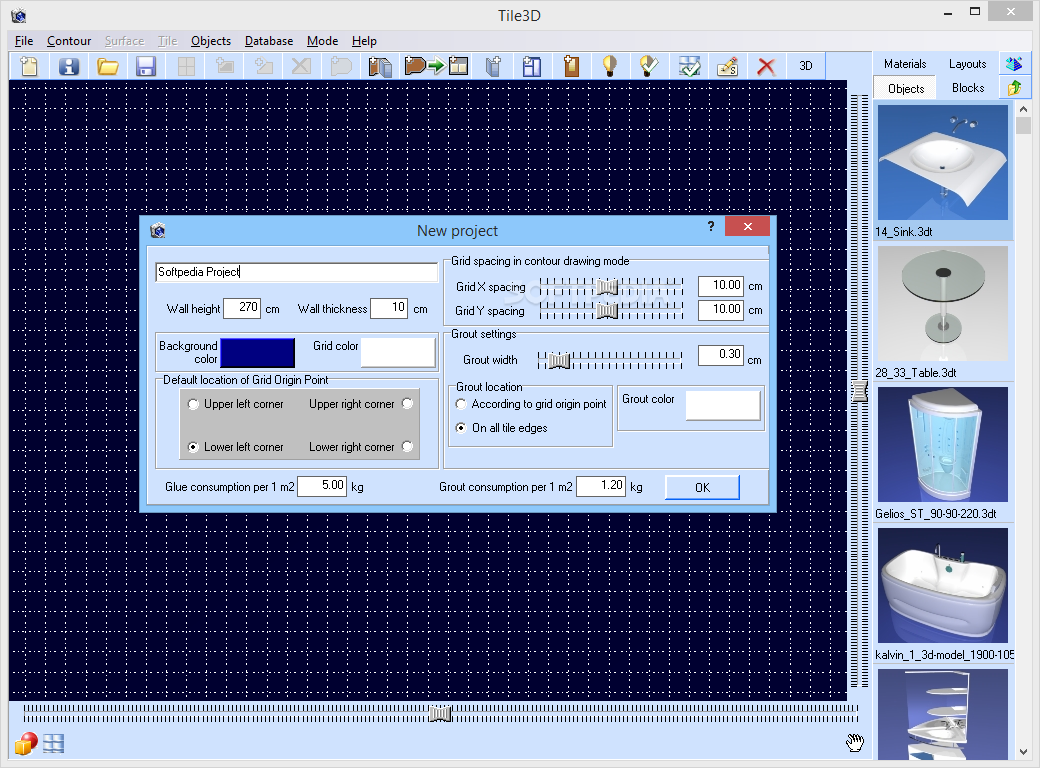Close the New project dialog

(748, 226)
